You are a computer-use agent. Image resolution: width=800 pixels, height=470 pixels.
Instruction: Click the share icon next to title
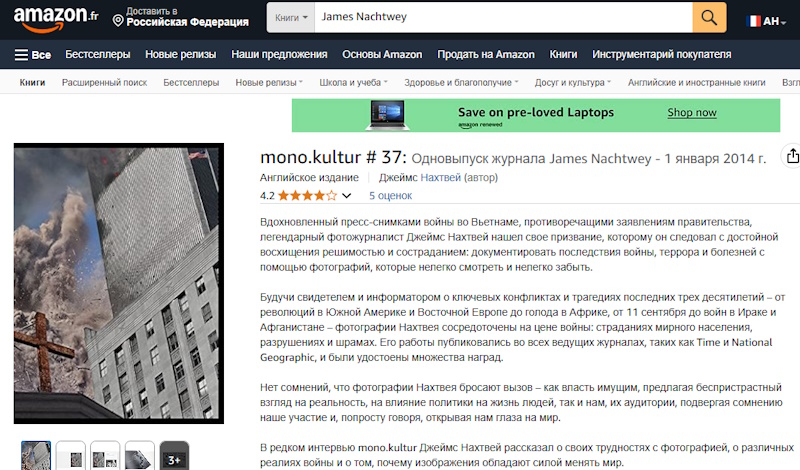coord(791,156)
